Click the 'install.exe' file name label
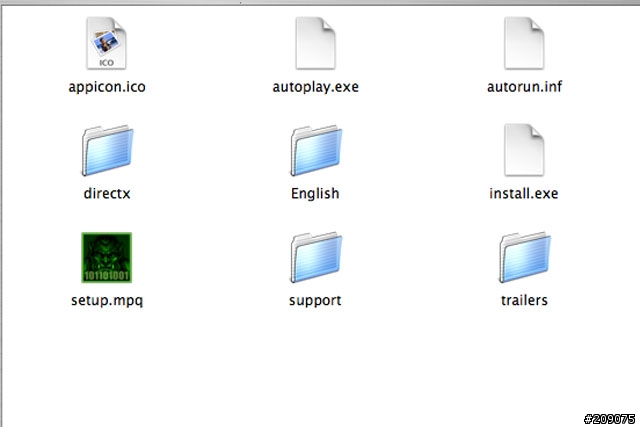The height and width of the screenshot is (427, 640). coord(524,193)
